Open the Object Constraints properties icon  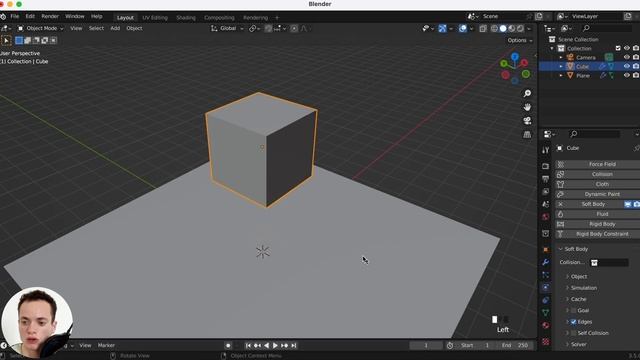coord(545,300)
